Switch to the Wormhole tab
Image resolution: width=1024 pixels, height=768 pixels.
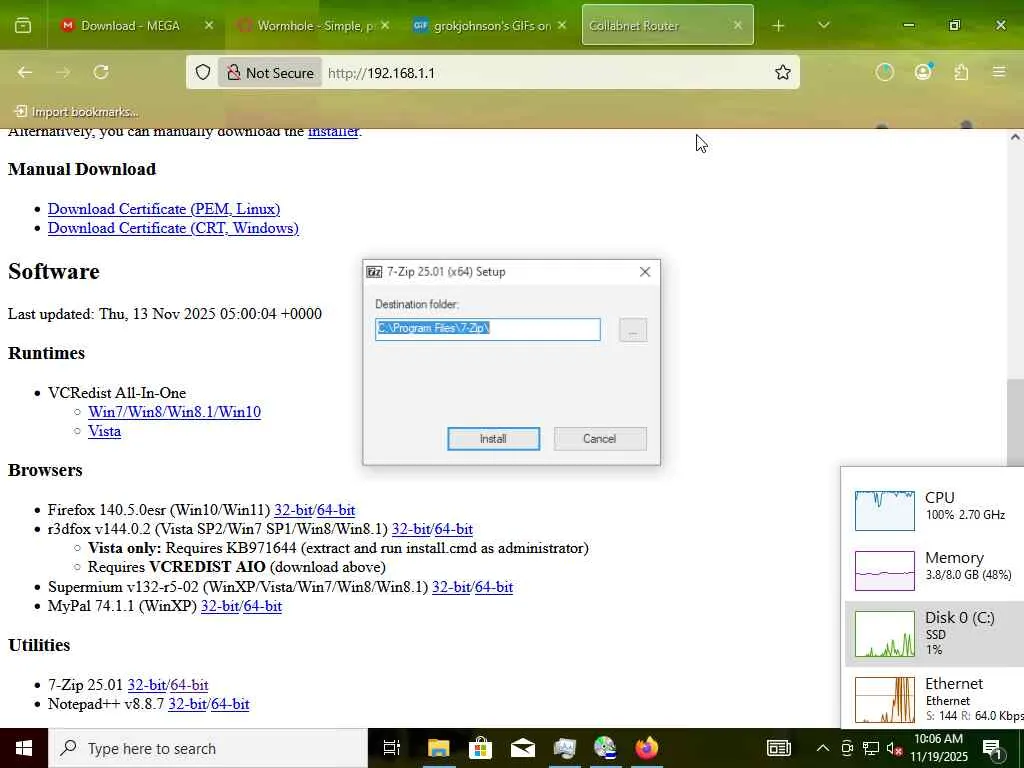point(313,25)
